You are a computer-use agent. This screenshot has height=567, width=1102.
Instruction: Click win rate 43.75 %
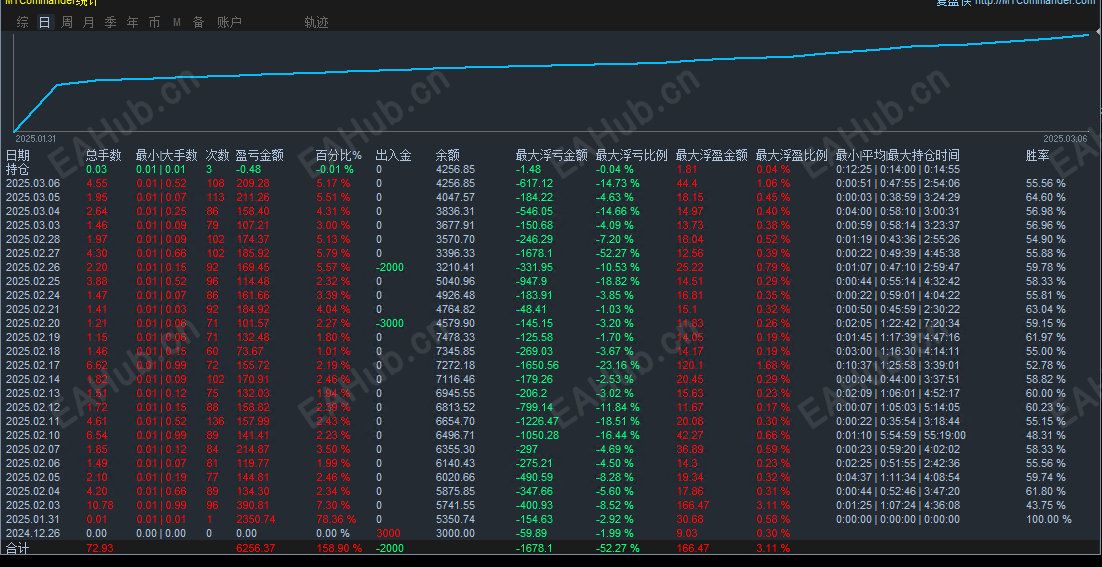tap(1046, 505)
